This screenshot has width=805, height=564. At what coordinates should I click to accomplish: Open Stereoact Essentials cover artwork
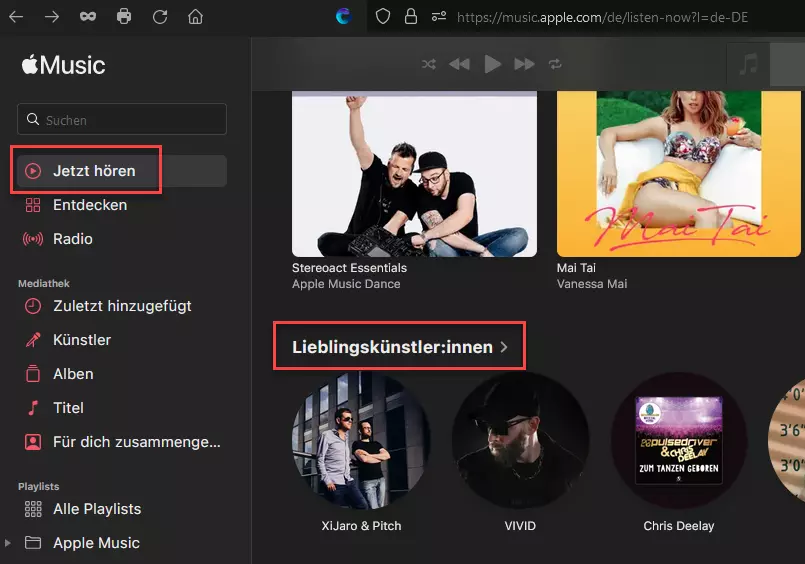414,174
